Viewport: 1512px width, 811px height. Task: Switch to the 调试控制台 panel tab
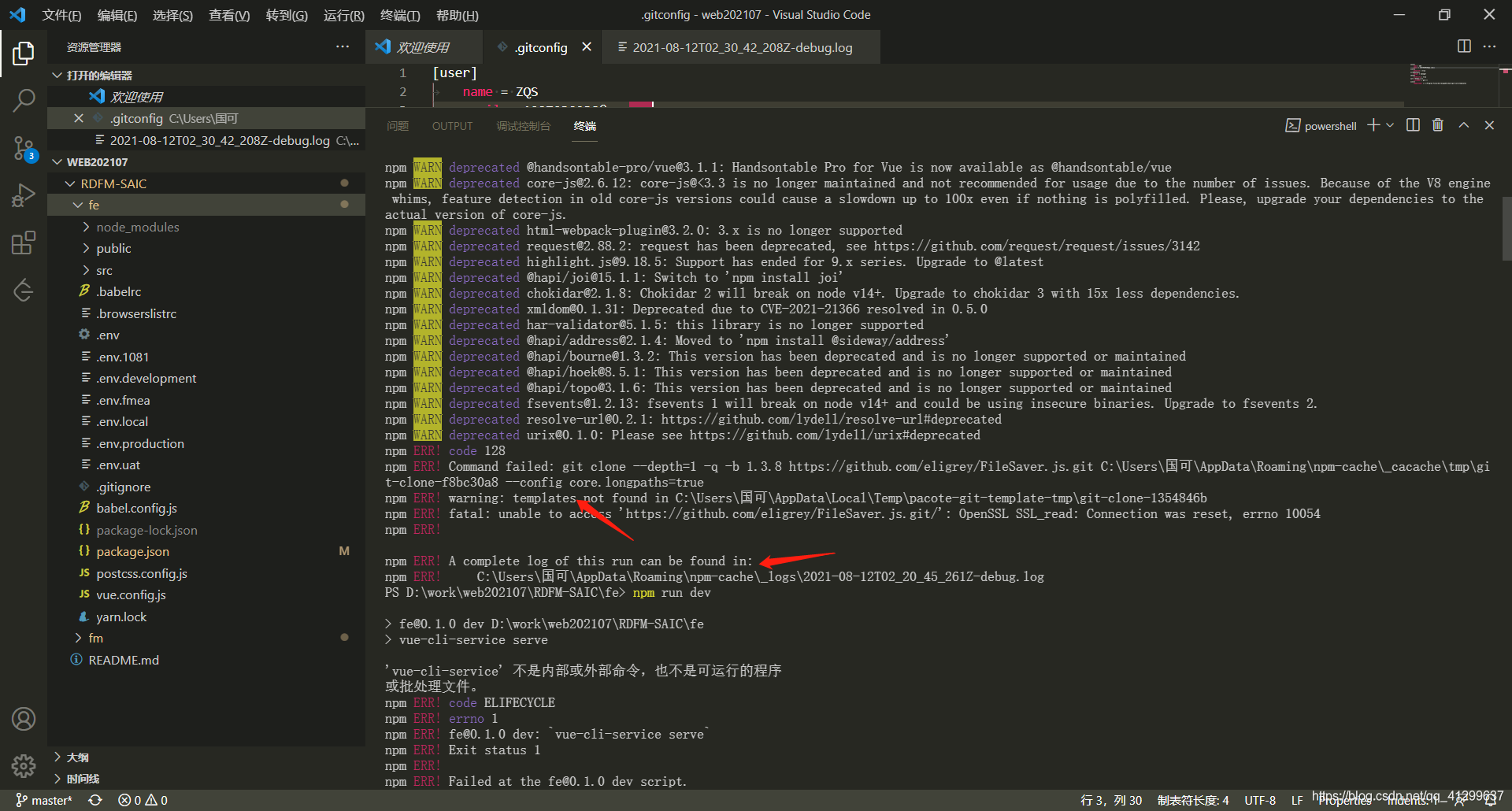(524, 126)
